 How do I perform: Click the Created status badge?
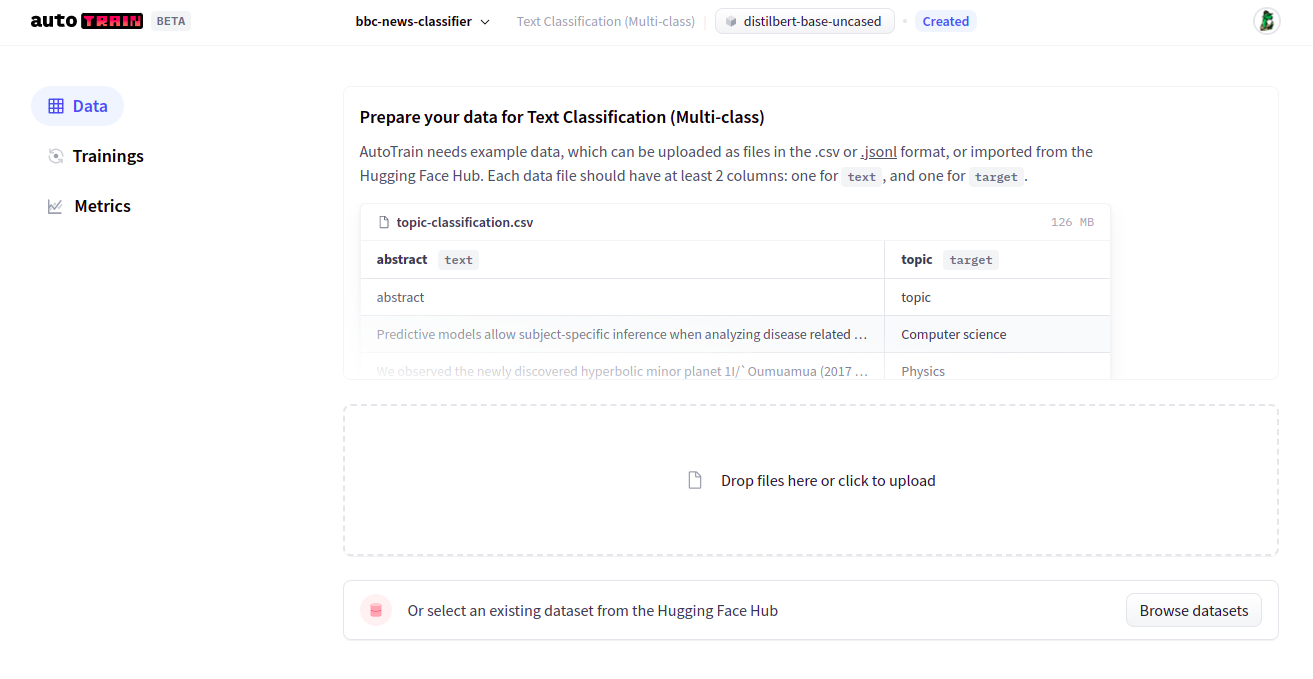tap(945, 20)
